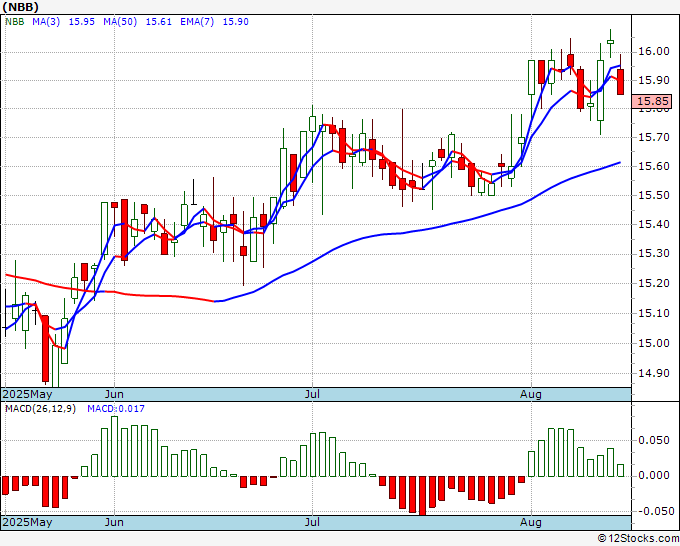Click the 15.60 price axis label
This screenshot has width=680, height=546.
[654, 167]
